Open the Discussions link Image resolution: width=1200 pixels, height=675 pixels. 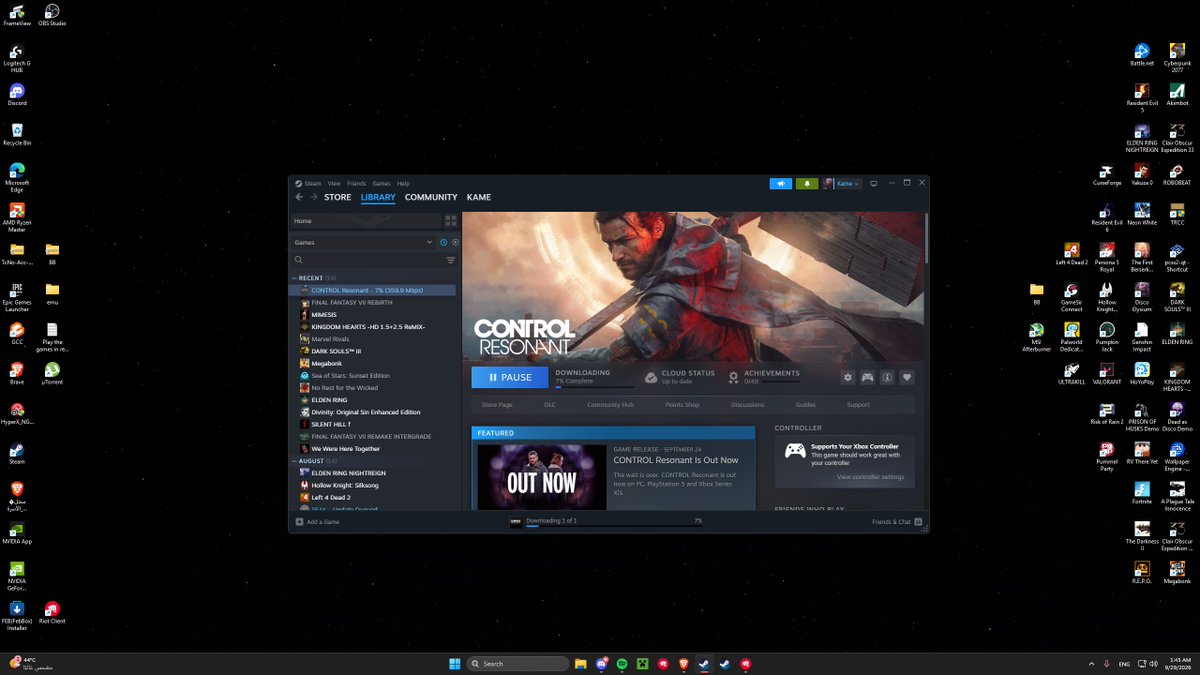[x=748, y=405]
